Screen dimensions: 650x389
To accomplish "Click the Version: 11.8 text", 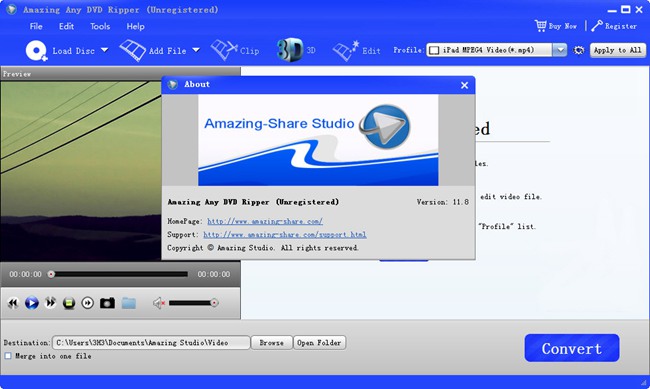I will click(x=442, y=202).
